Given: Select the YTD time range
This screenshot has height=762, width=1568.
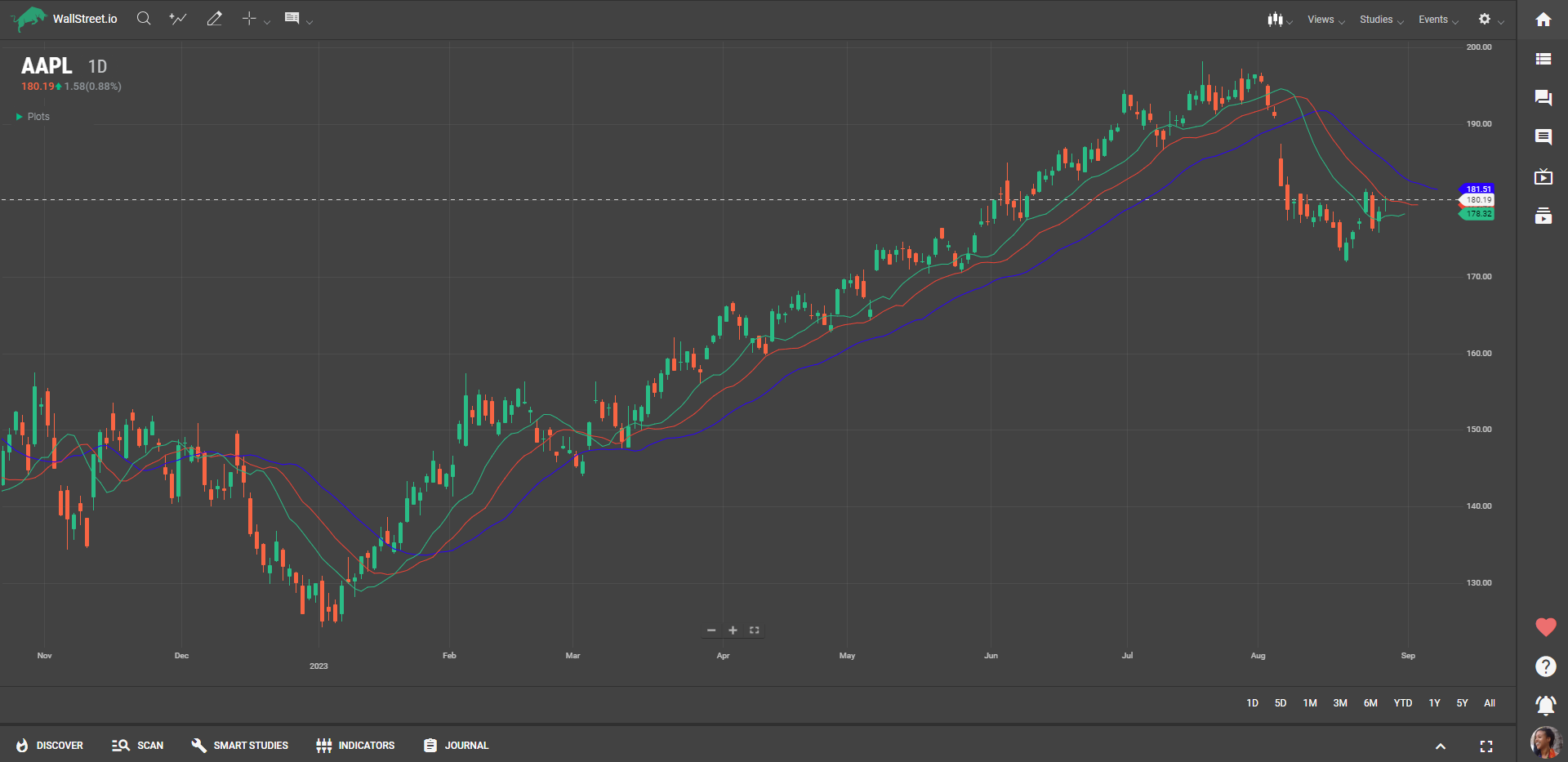Looking at the screenshot, I should click(x=1402, y=703).
